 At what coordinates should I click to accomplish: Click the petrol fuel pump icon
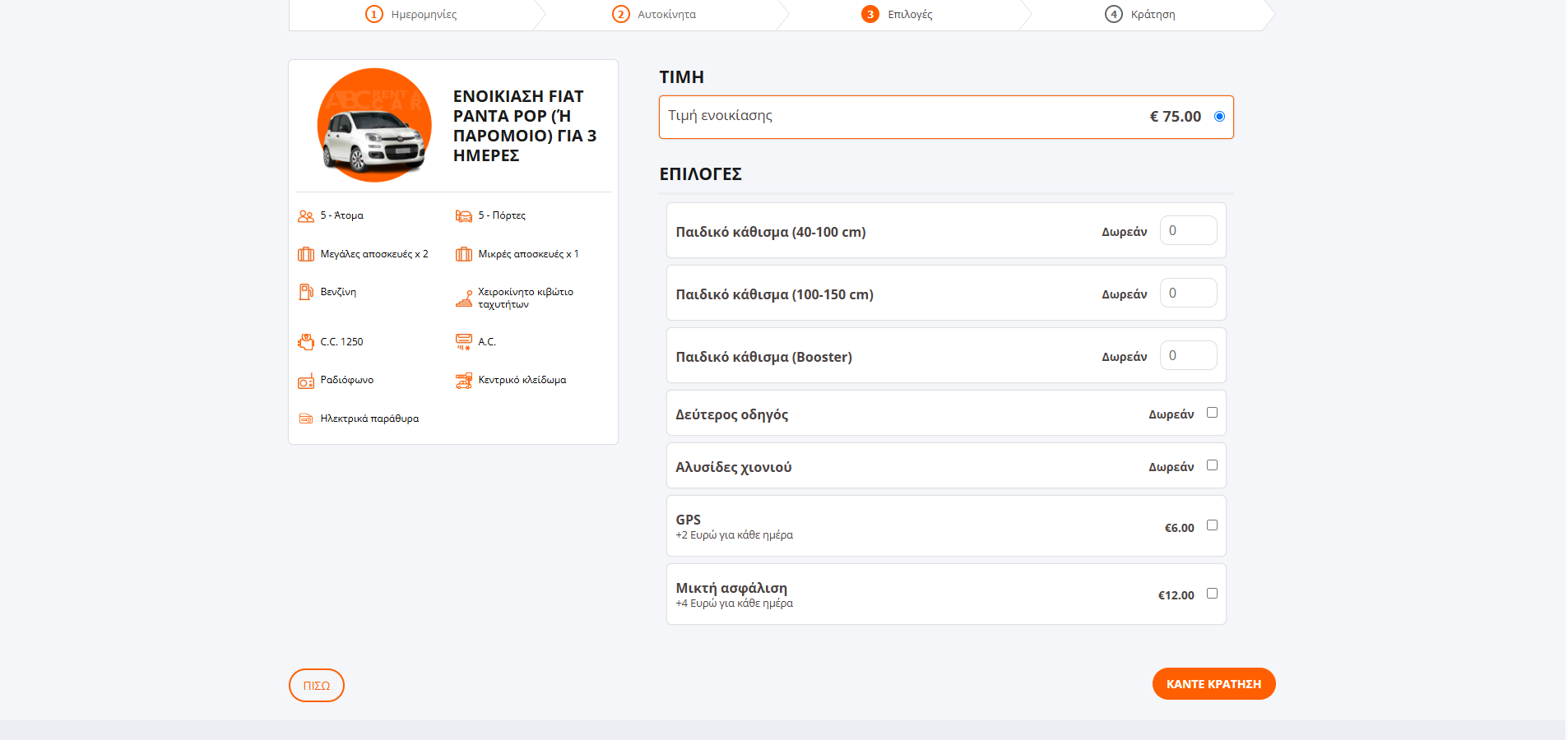tap(306, 292)
